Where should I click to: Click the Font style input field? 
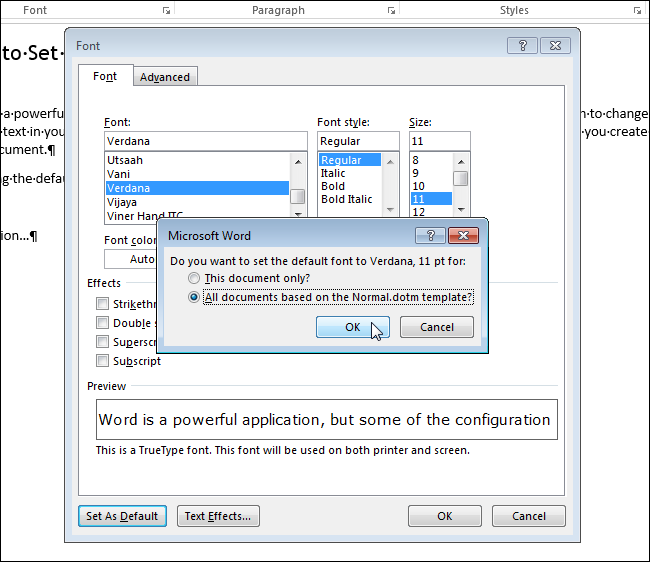[x=358, y=141]
